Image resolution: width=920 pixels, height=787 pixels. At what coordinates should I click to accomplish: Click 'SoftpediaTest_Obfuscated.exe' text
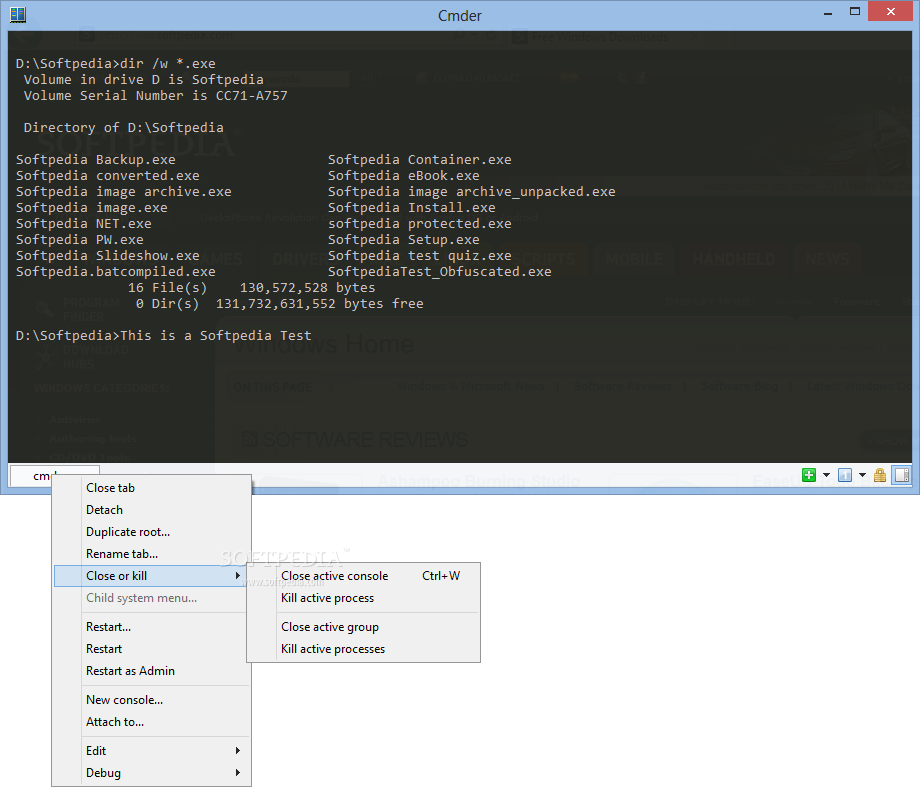pos(439,272)
